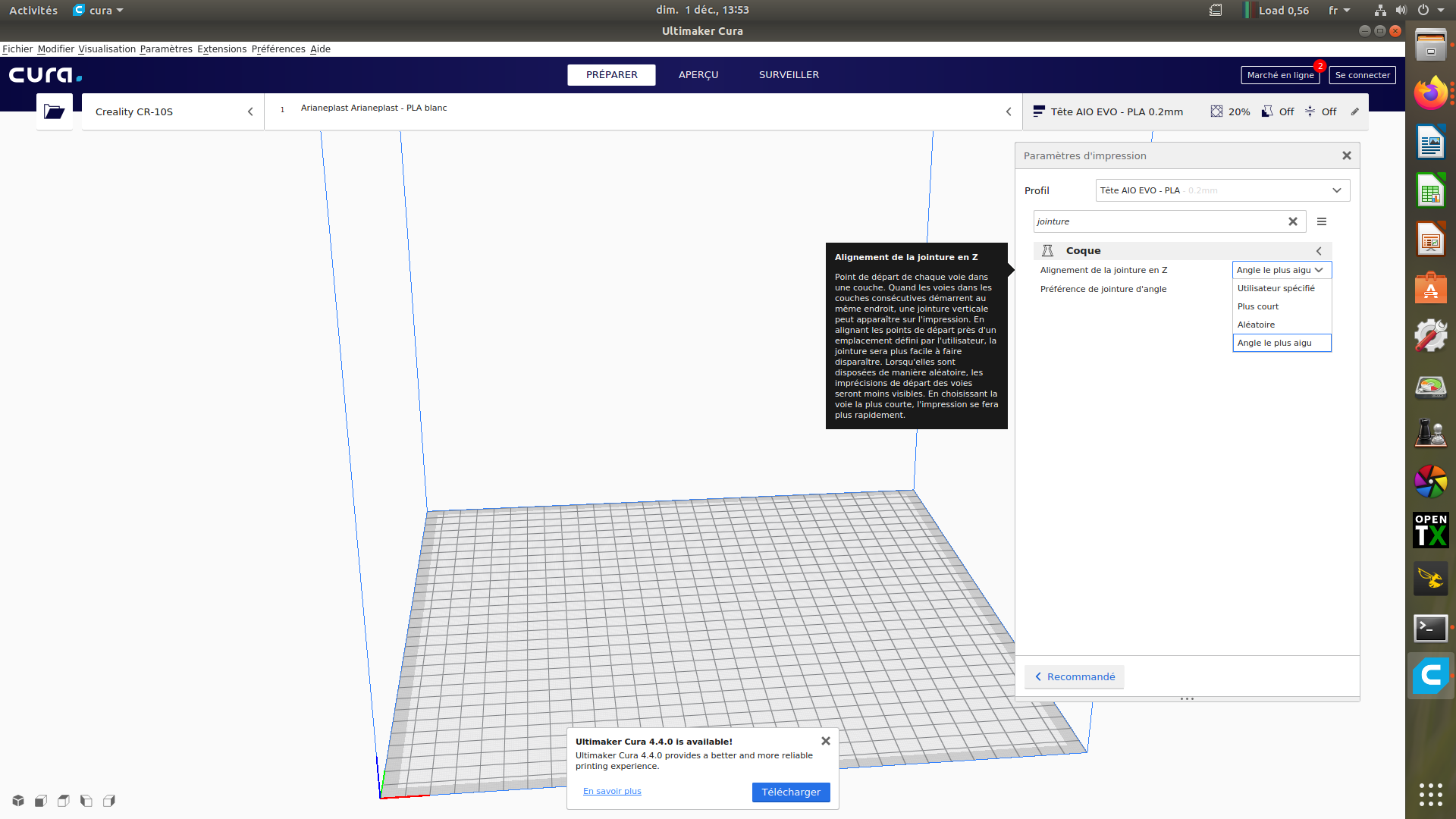Click the En savoir plus link
The height and width of the screenshot is (819, 1456).
pos(612,791)
